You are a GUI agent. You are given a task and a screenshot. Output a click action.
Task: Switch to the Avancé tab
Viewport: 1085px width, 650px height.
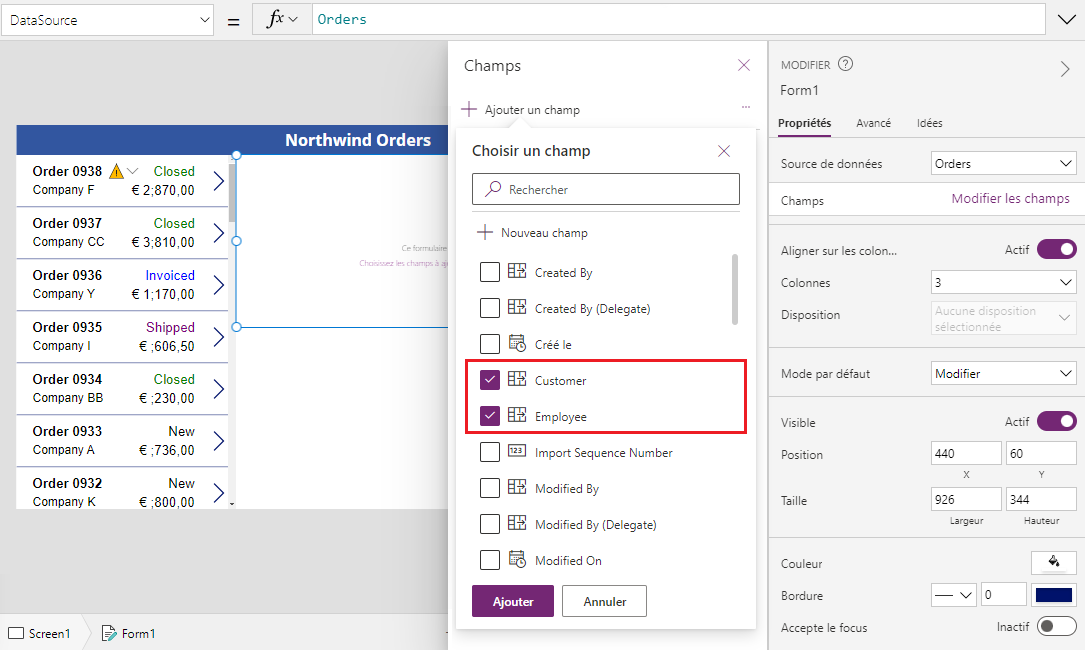873,123
